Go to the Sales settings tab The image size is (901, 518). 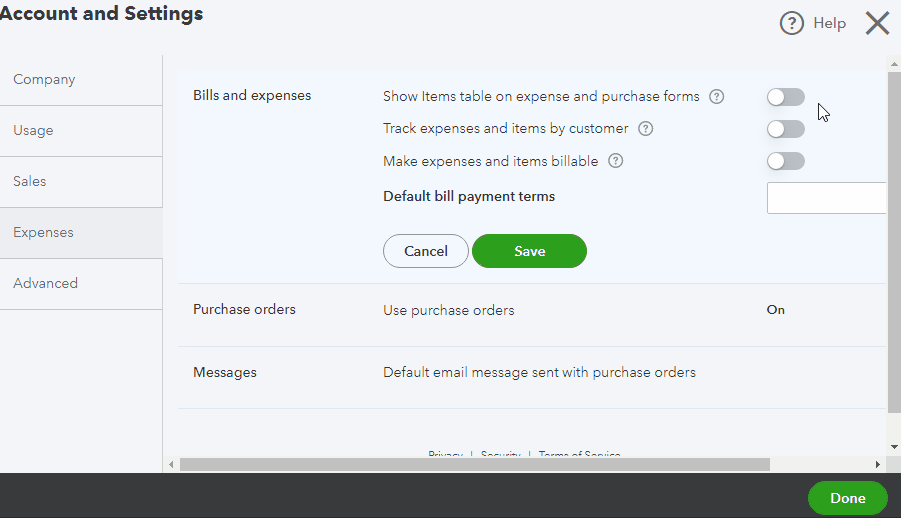pyautogui.click(x=30, y=182)
